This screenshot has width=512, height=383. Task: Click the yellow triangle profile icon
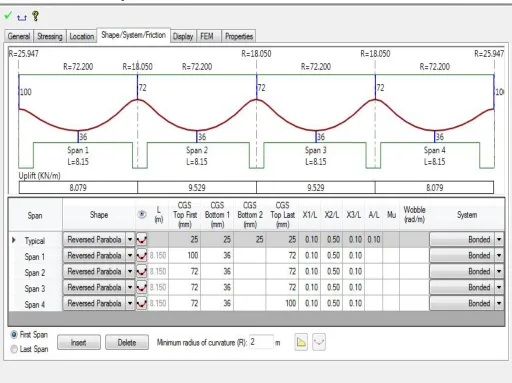click(301, 342)
